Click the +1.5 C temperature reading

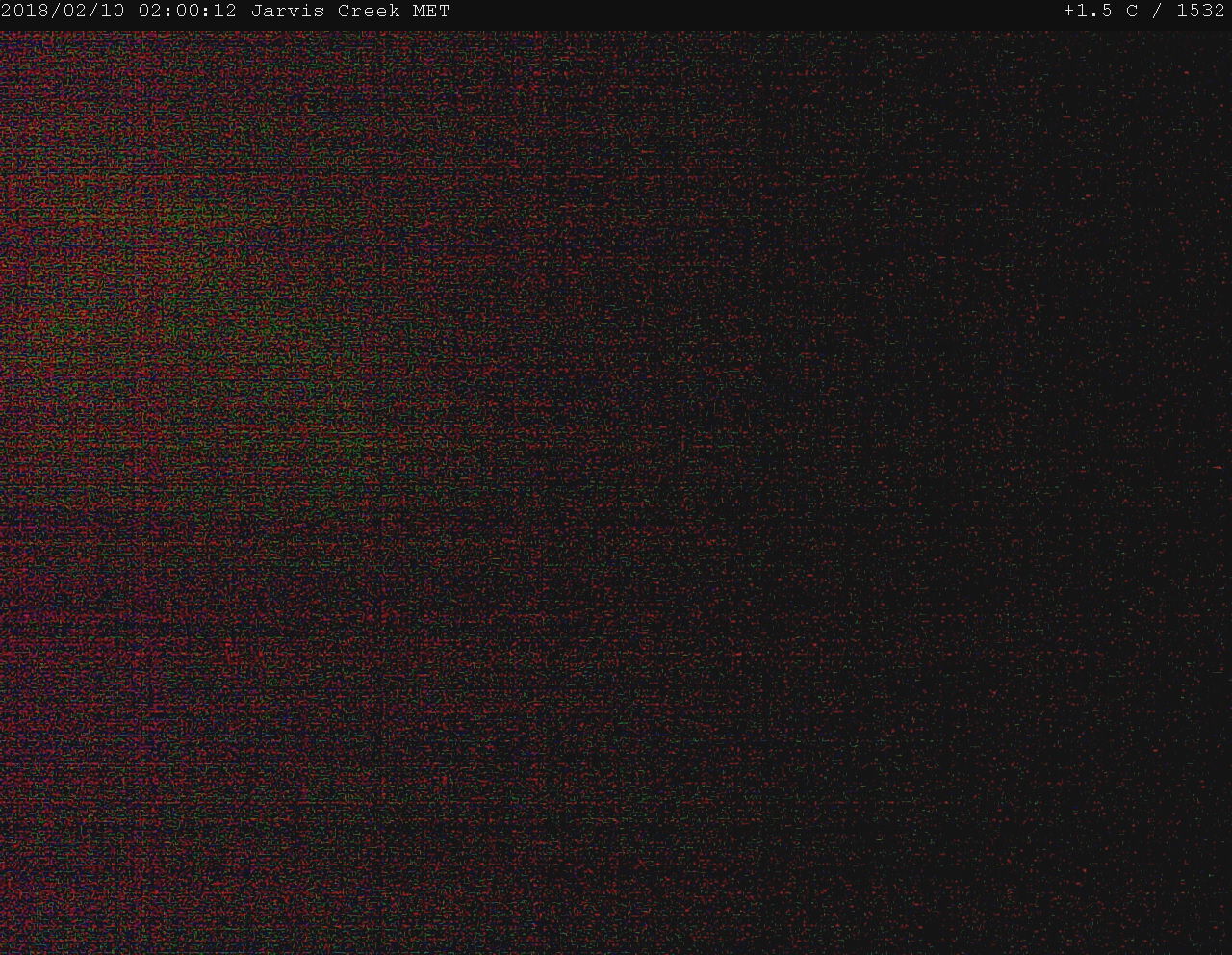pyautogui.click(x=1100, y=12)
